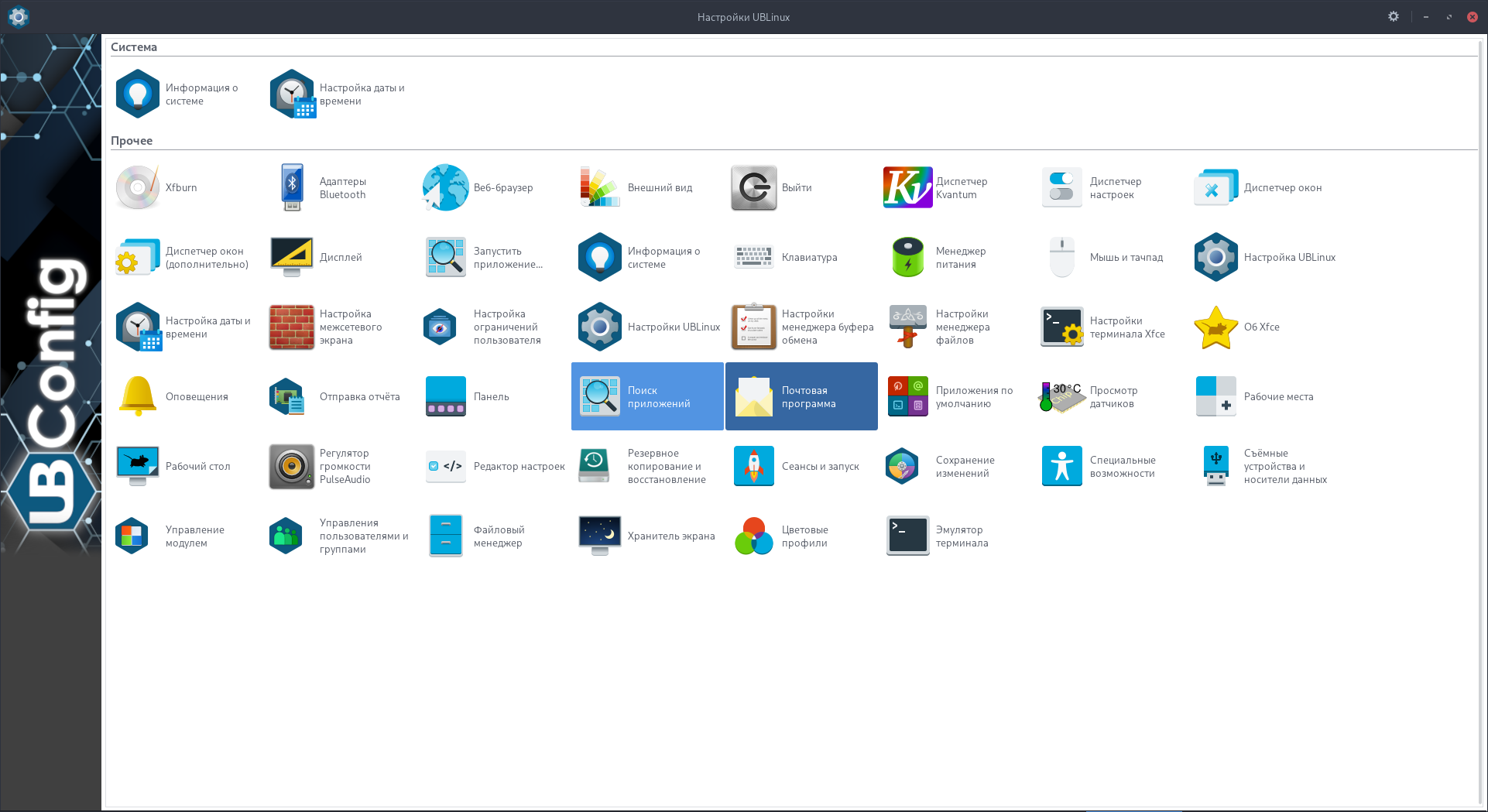This screenshot has width=1488, height=812.
Task: Open Менеджер питания
Action: pyautogui.click(x=955, y=257)
